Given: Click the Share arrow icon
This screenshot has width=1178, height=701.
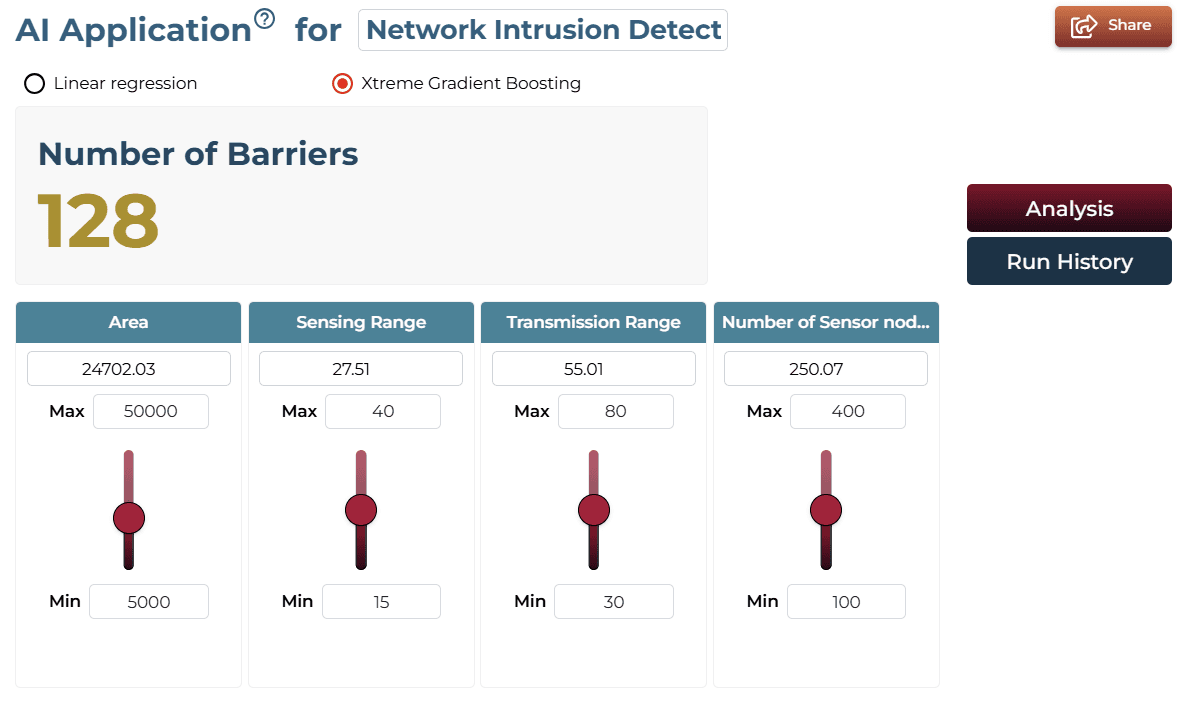Looking at the screenshot, I should coord(1083,26).
